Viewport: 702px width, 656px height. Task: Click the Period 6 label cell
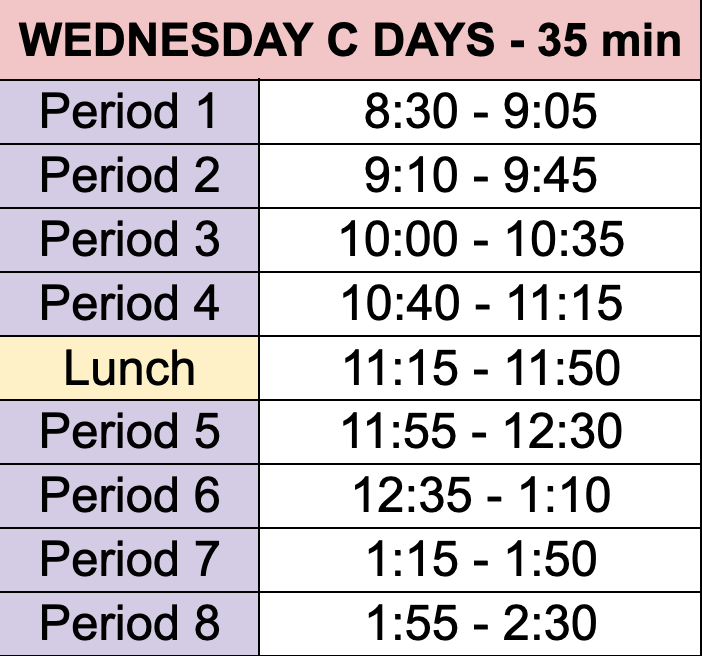[129, 496]
